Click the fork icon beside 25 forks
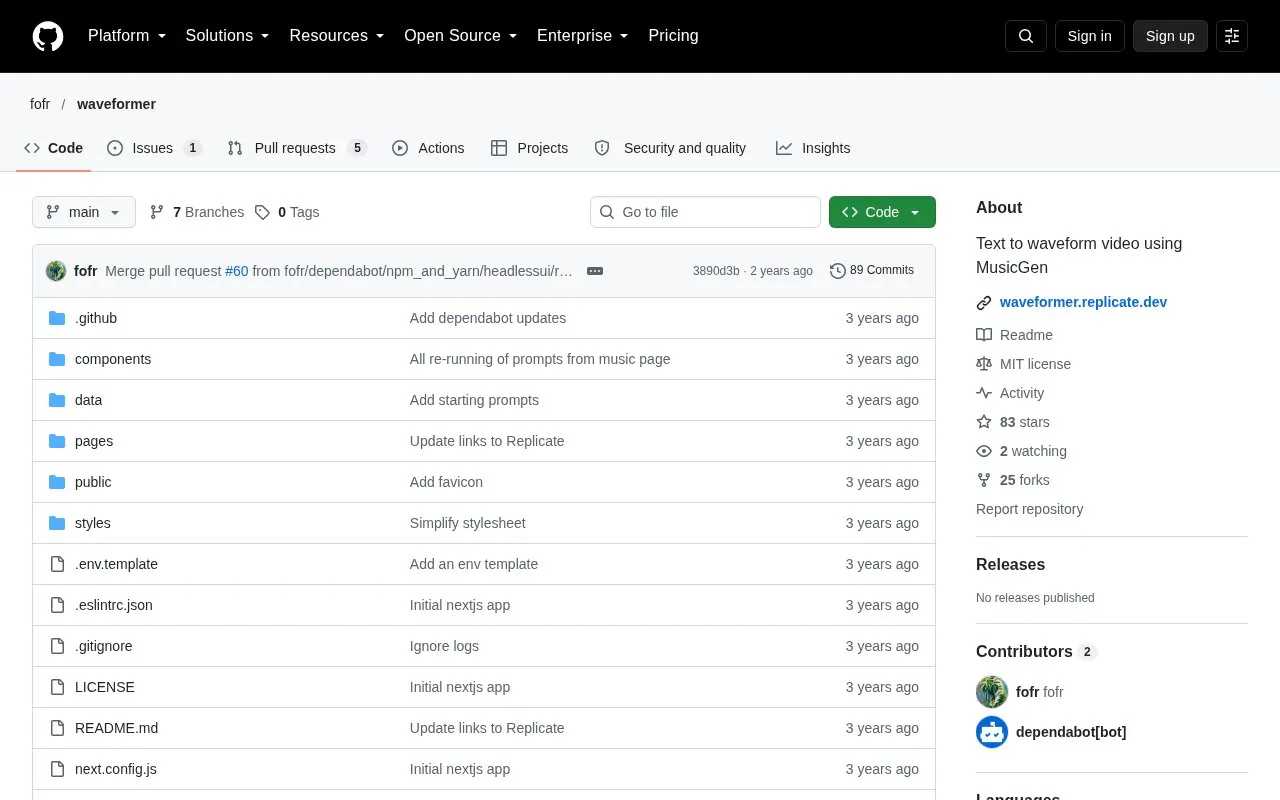The image size is (1280, 800). click(x=984, y=480)
